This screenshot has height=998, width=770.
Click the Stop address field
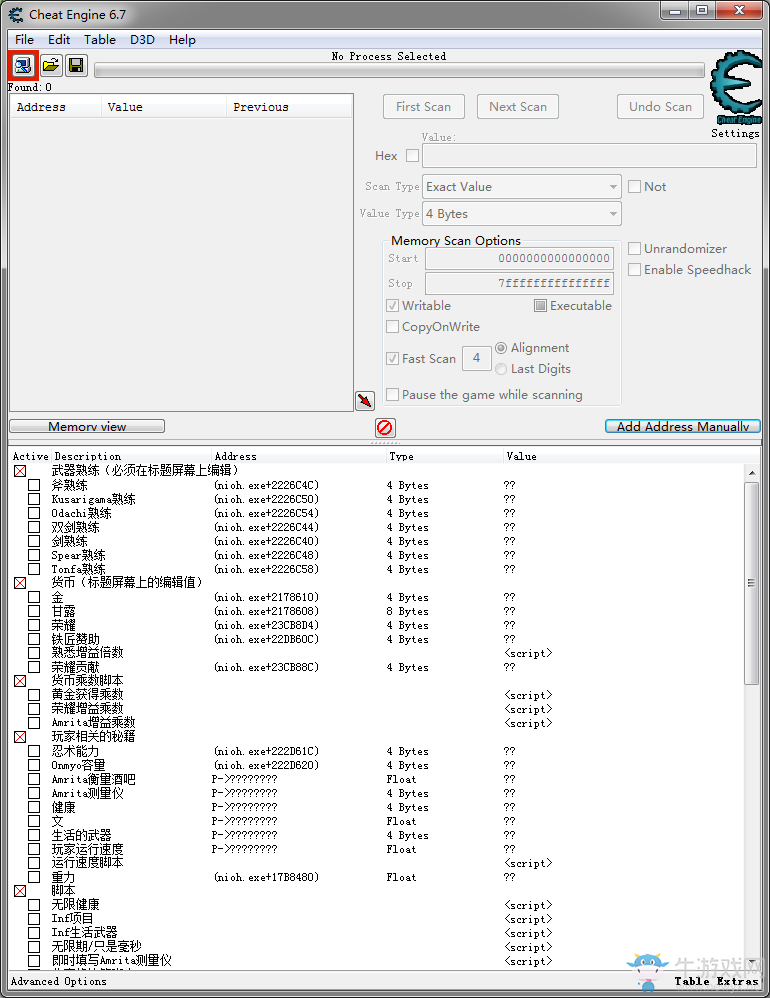click(519, 283)
